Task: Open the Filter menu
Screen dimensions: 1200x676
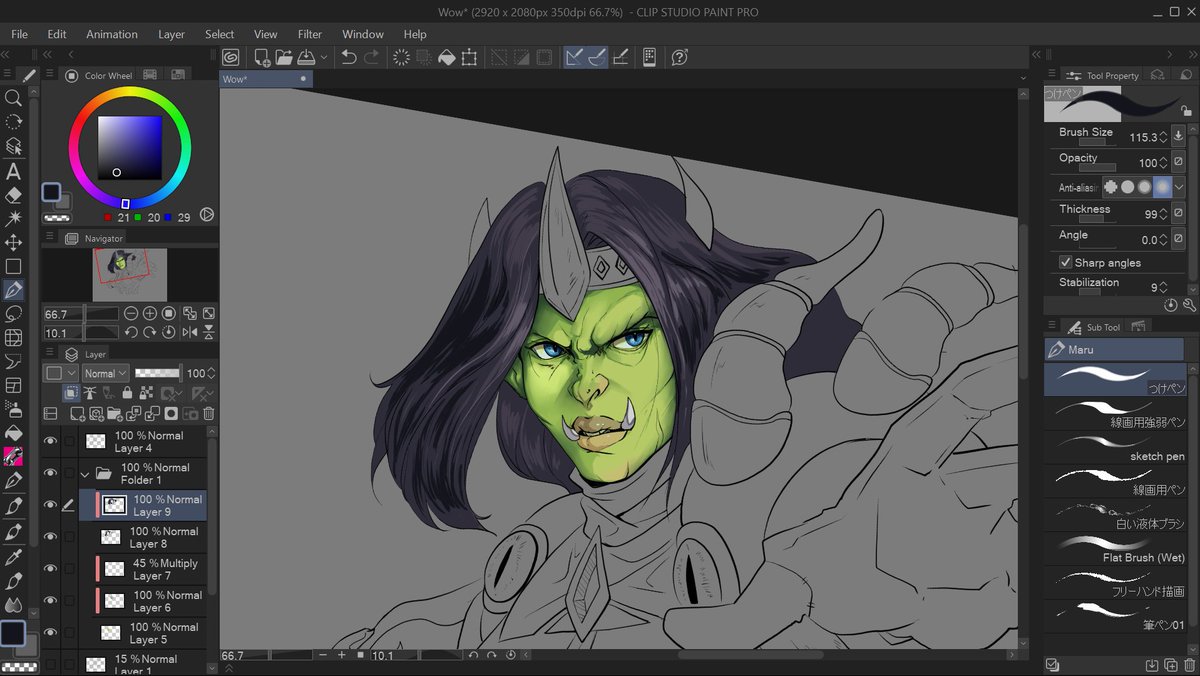Action: pyautogui.click(x=310, y=34)
